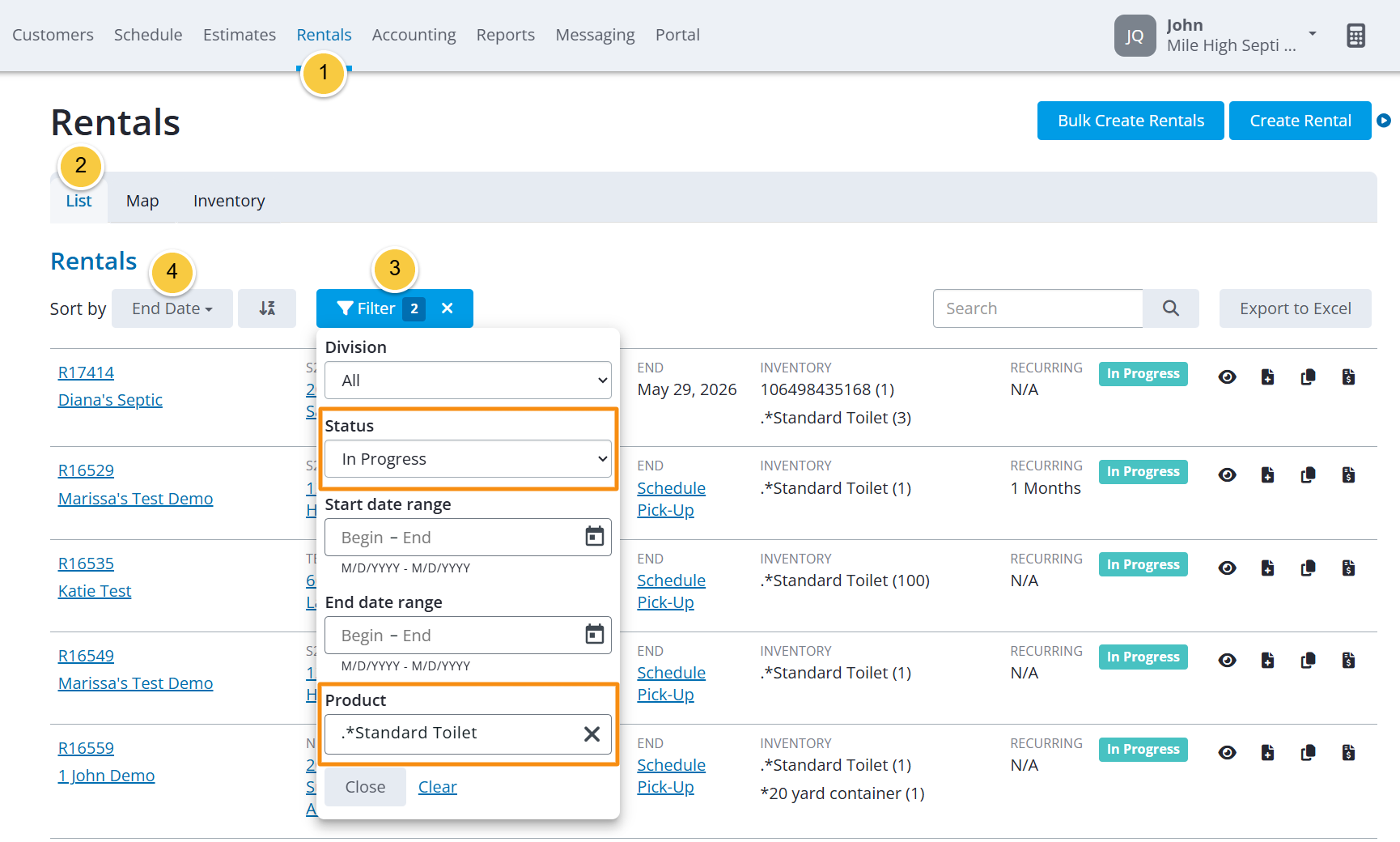
Task: Open the Division dropdown
Action: pyautogui.click(x=468, y=380)
